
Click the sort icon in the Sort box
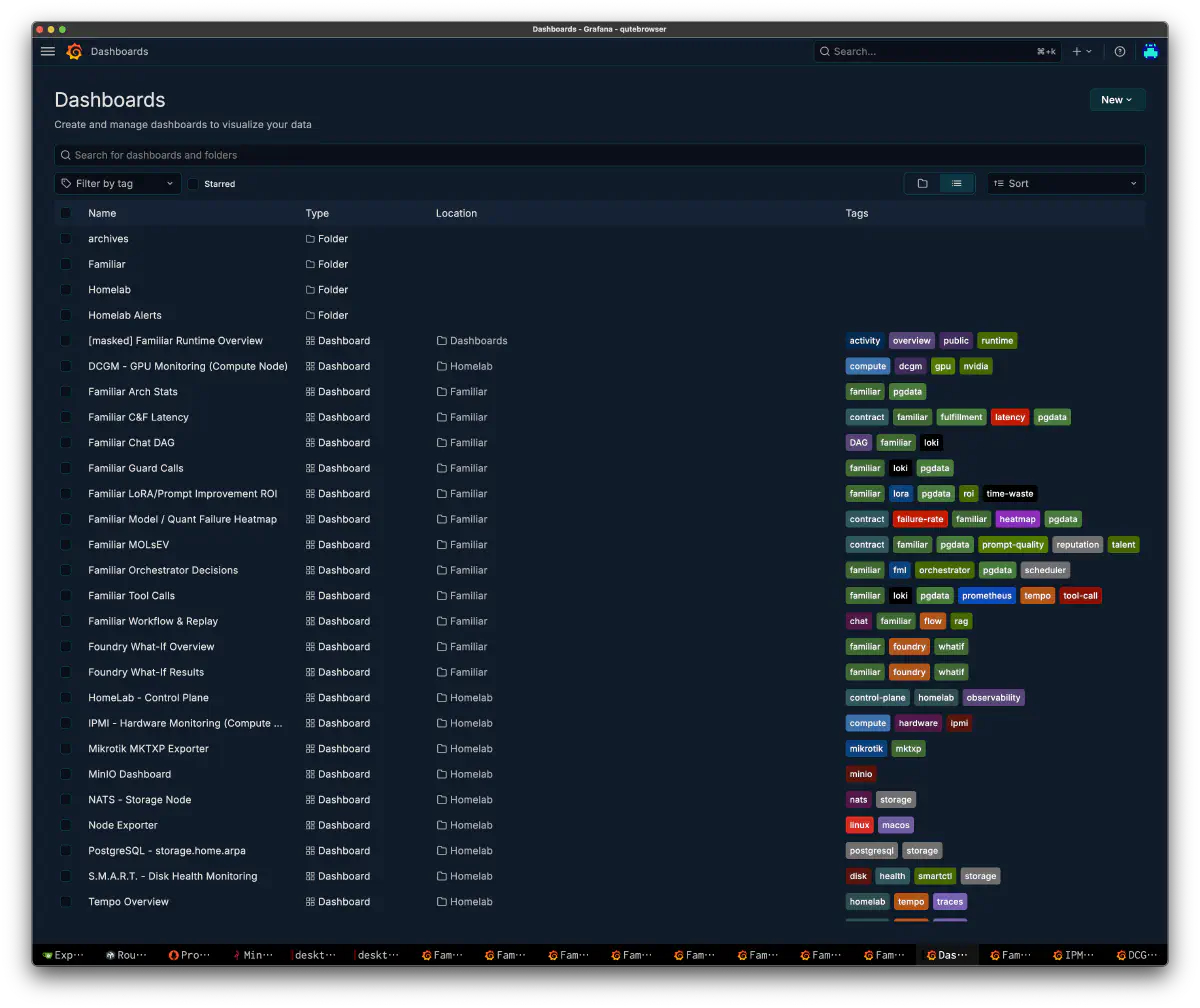click(999, 184)
